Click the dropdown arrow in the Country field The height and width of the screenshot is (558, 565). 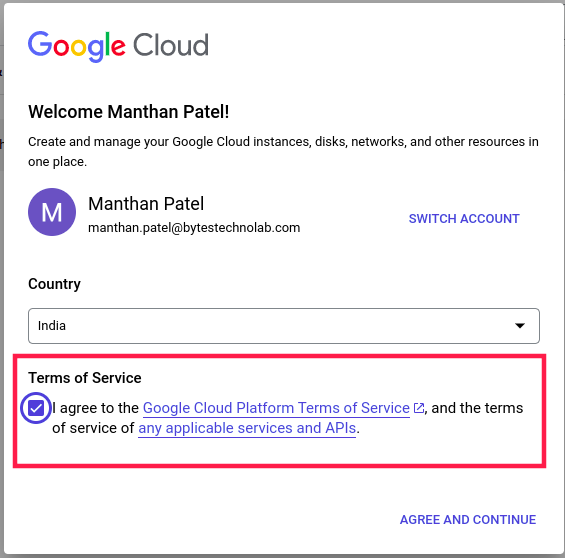click(x=520, y=326)
